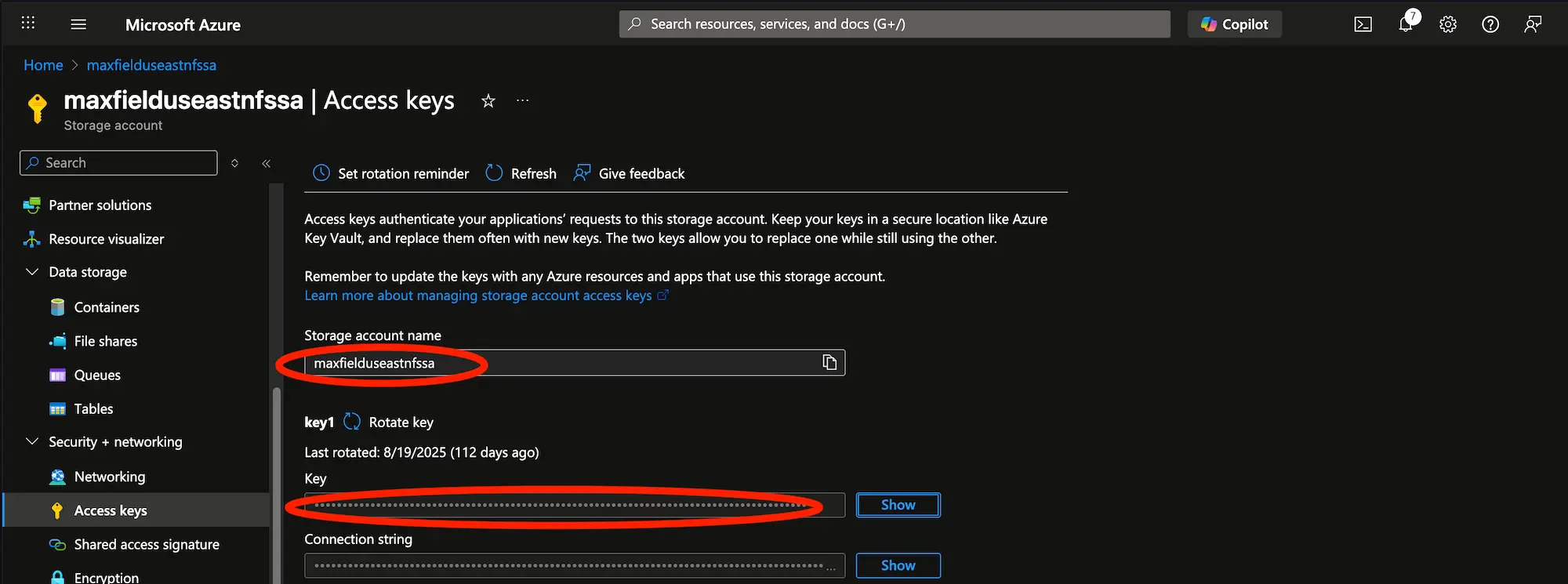Screen dimensions: 1568x584
Task: Open the Cloud Shell terminal icon
Action: pyautogui.click(x=1363, y=24)
